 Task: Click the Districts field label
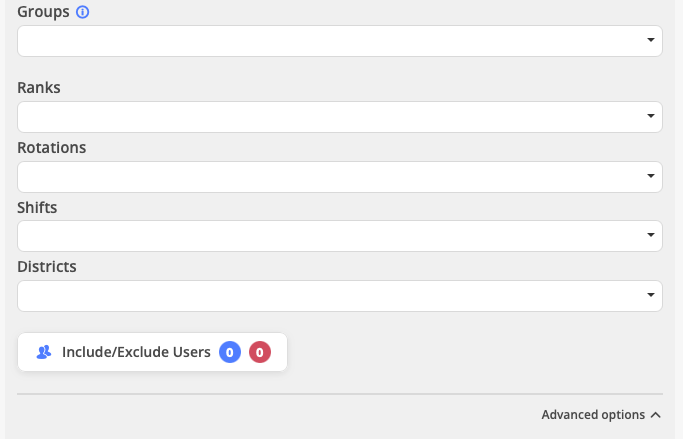coord(47,267)
